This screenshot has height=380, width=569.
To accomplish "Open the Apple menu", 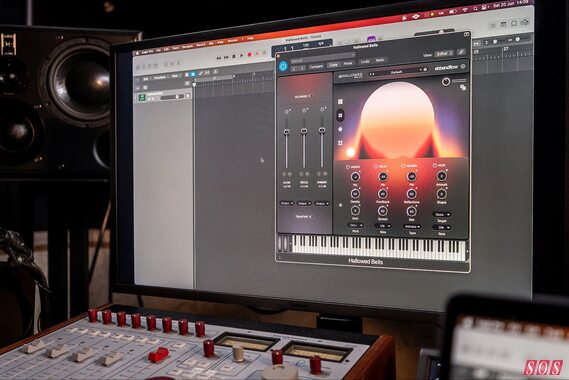I will (x=138, y=53).
